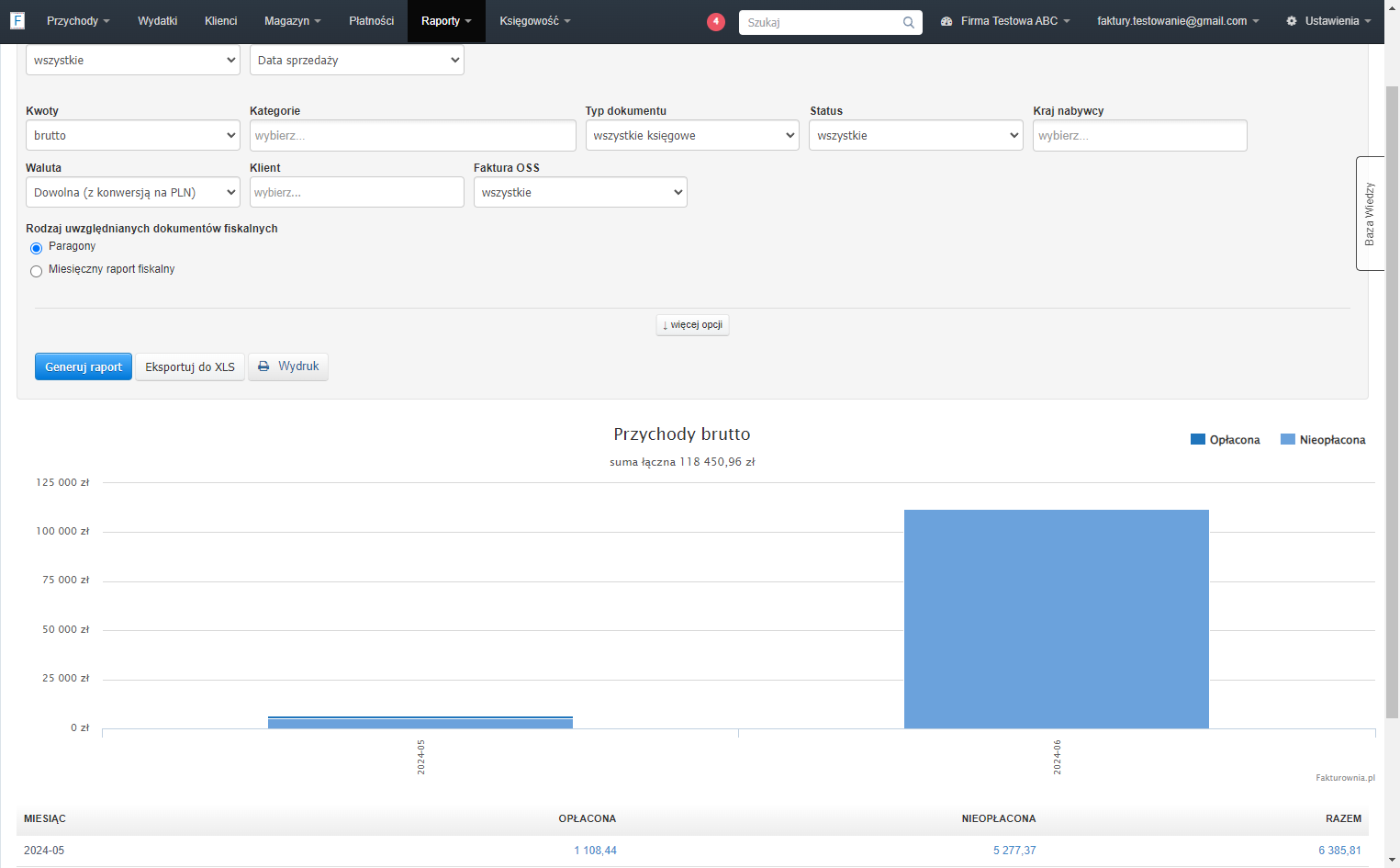Click the Szukaj search field
Viewport: 1400px width, 868px height.
[822, 23]
